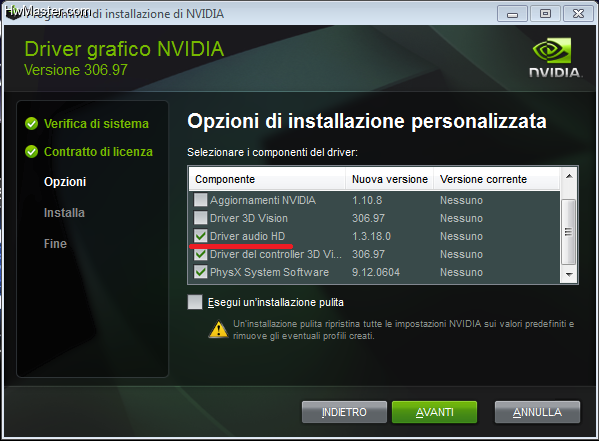
Task: Click the scroll down arrow of component list
Action: [569, 275]
